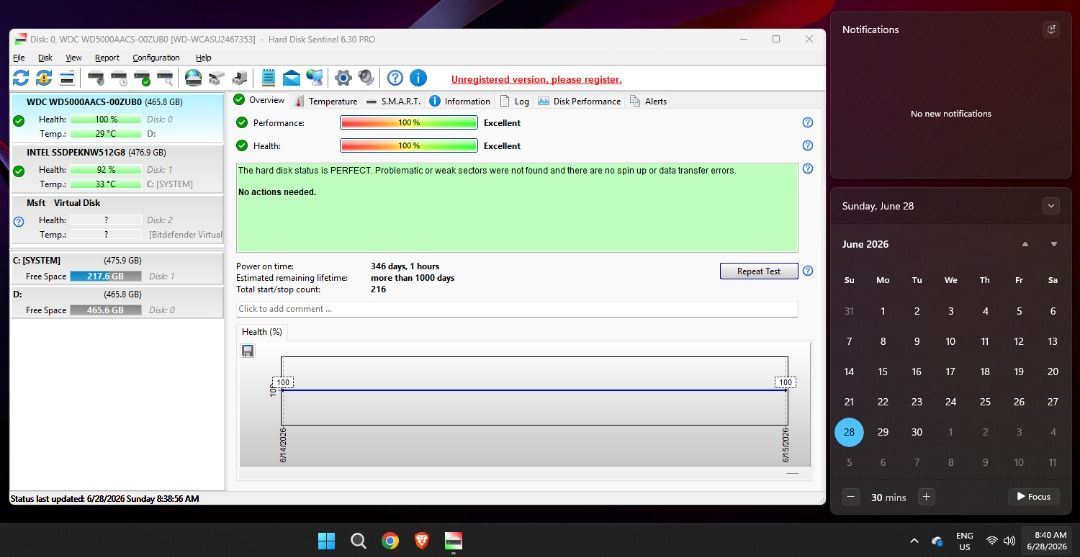The width and height of the screenshot is (1080, 557).
Task: Switch to the Information tab
Action: click(460, 101)
